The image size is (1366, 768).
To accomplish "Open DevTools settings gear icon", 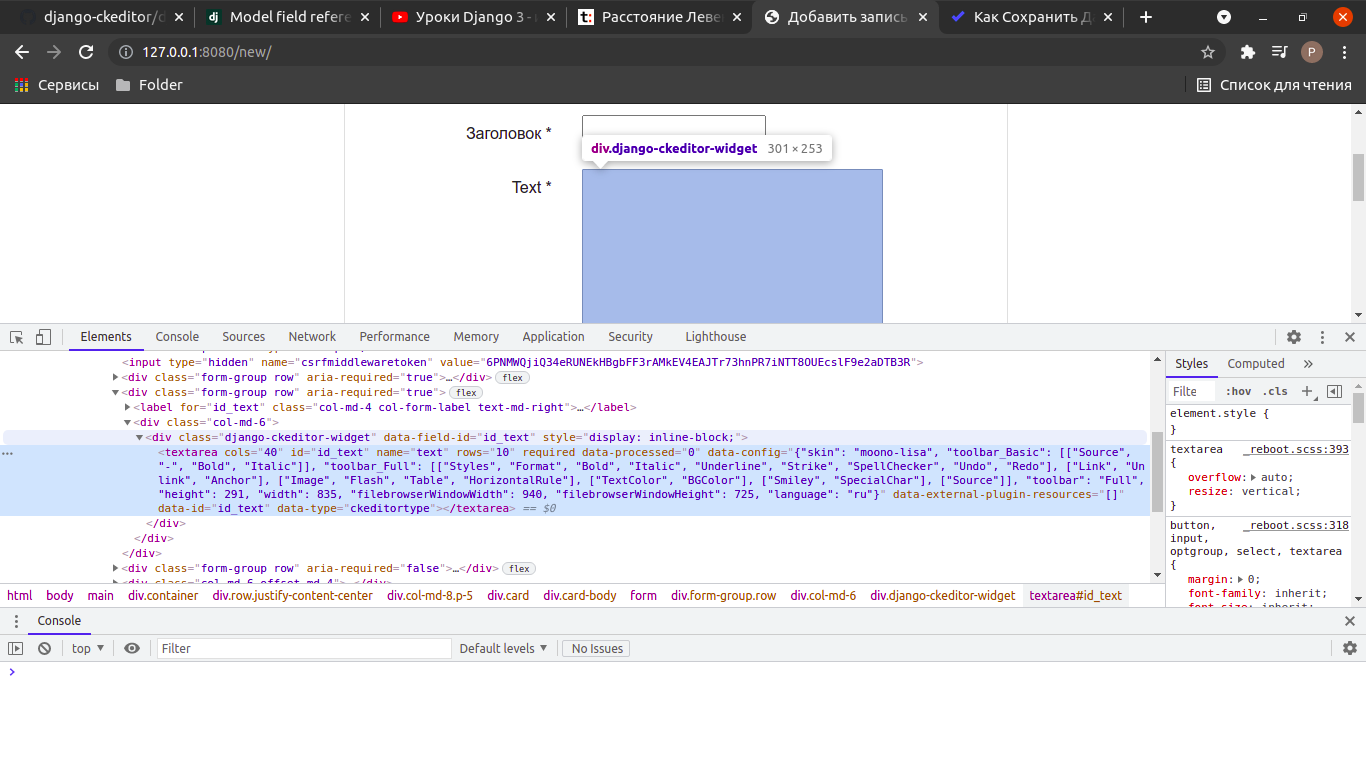I will tap(1294, 337).
